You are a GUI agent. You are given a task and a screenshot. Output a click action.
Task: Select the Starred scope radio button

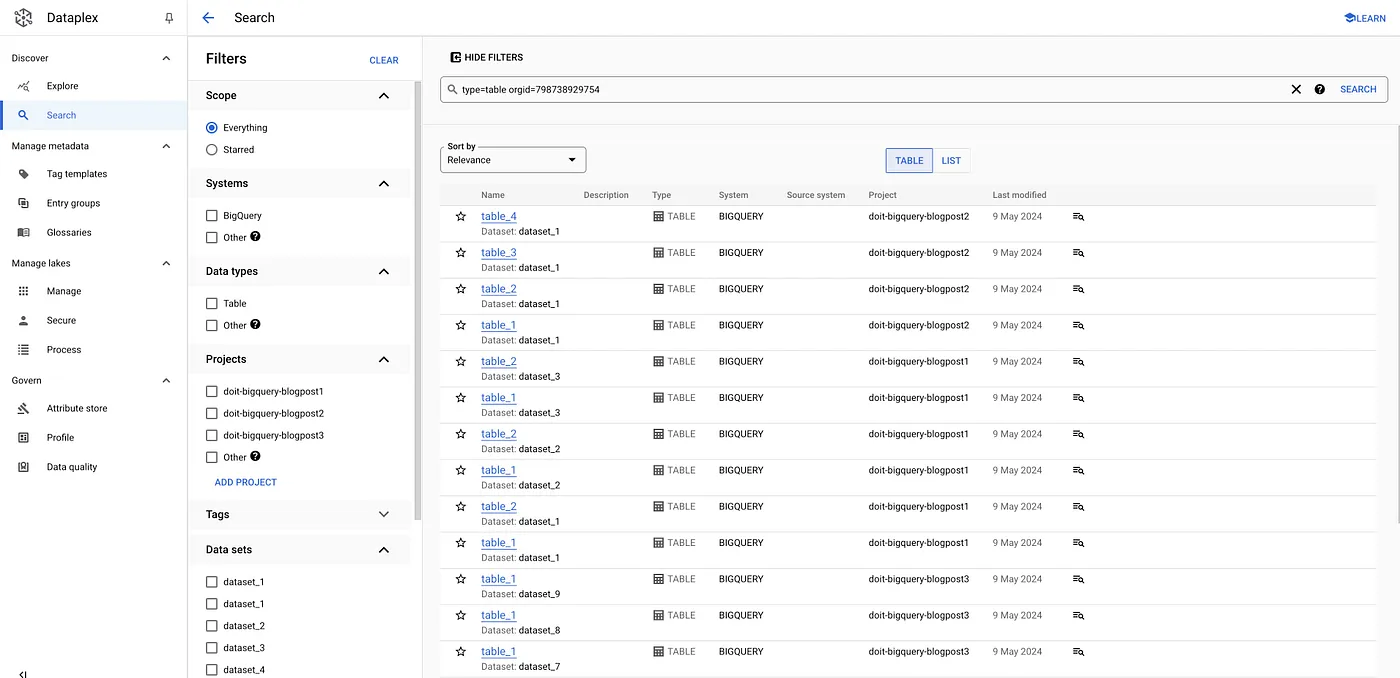pyautogui.click(x=211, y=150)
